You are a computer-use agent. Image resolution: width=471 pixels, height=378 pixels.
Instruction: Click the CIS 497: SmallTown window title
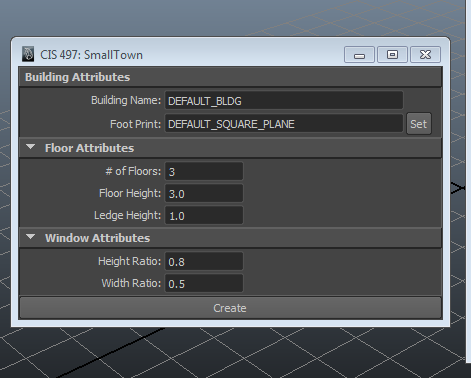91,55
